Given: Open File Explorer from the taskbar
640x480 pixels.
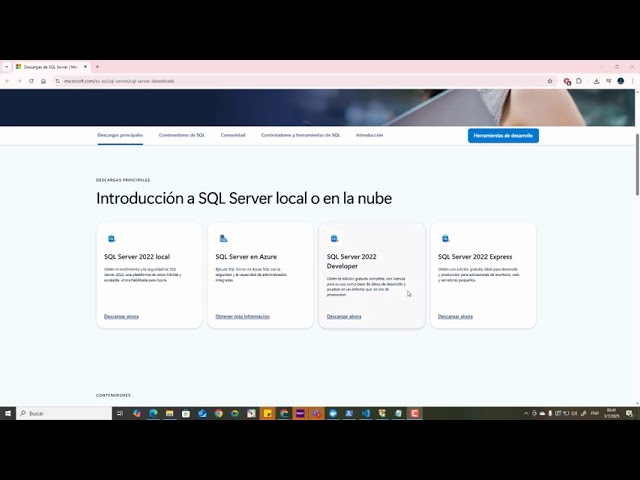Looking at the screenshot, I should 169,413.
